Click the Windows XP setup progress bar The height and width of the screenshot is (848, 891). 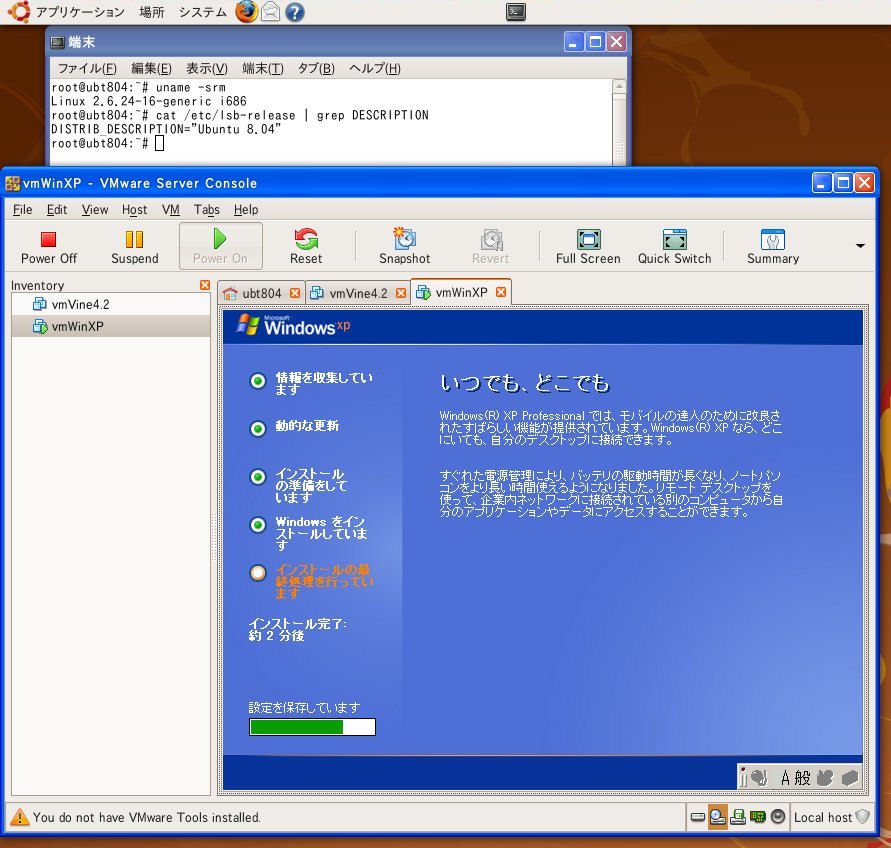(x=312, y=727)
